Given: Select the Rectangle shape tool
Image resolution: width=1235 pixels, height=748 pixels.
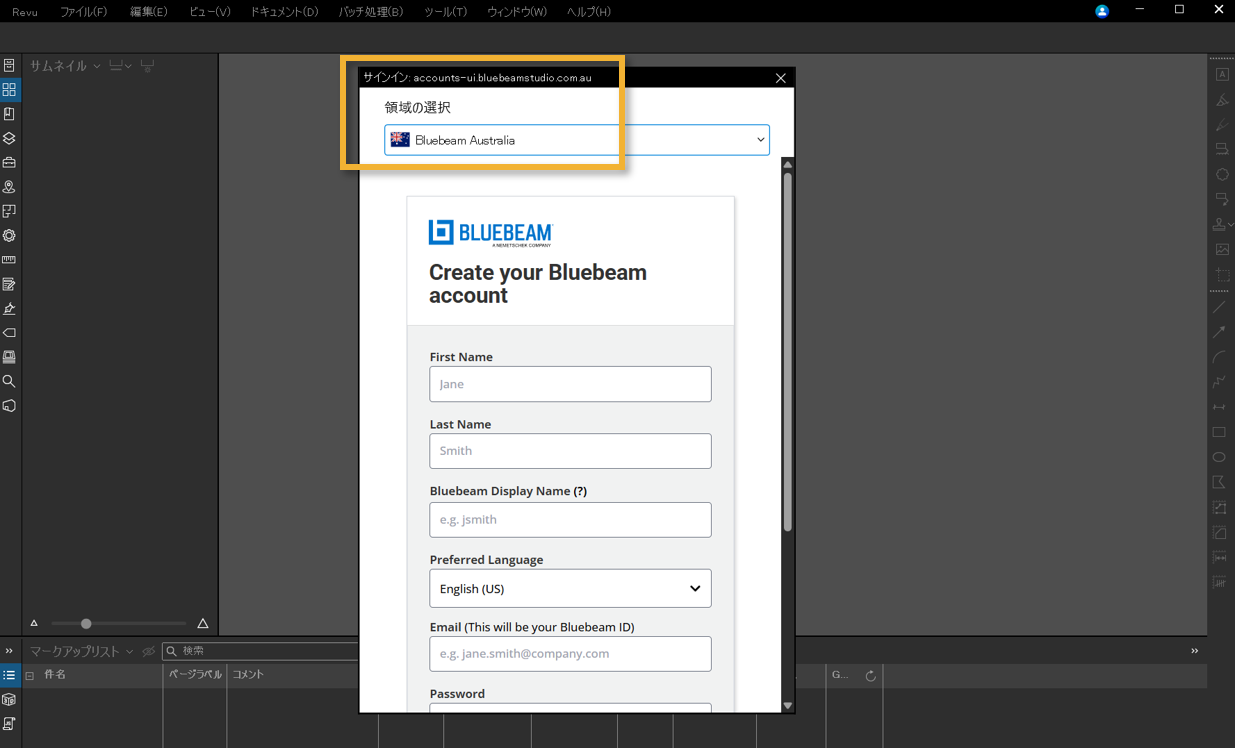Looking at the screenshot, I should [x=1219, y=432].
